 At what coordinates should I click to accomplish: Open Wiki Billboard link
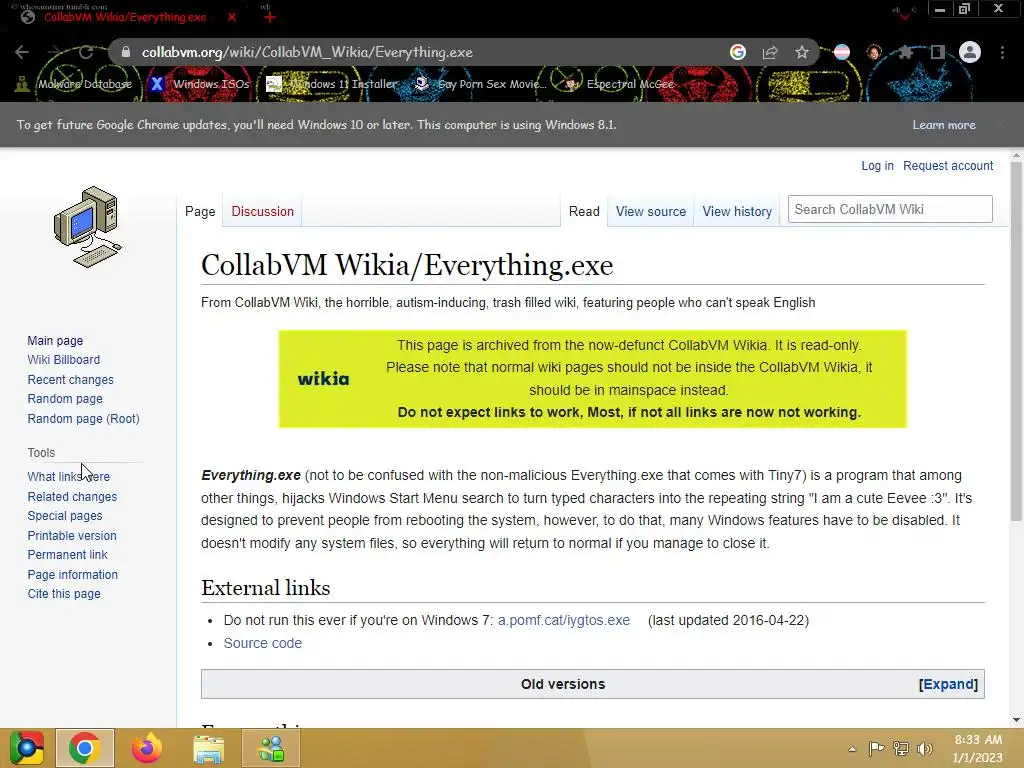64,360
